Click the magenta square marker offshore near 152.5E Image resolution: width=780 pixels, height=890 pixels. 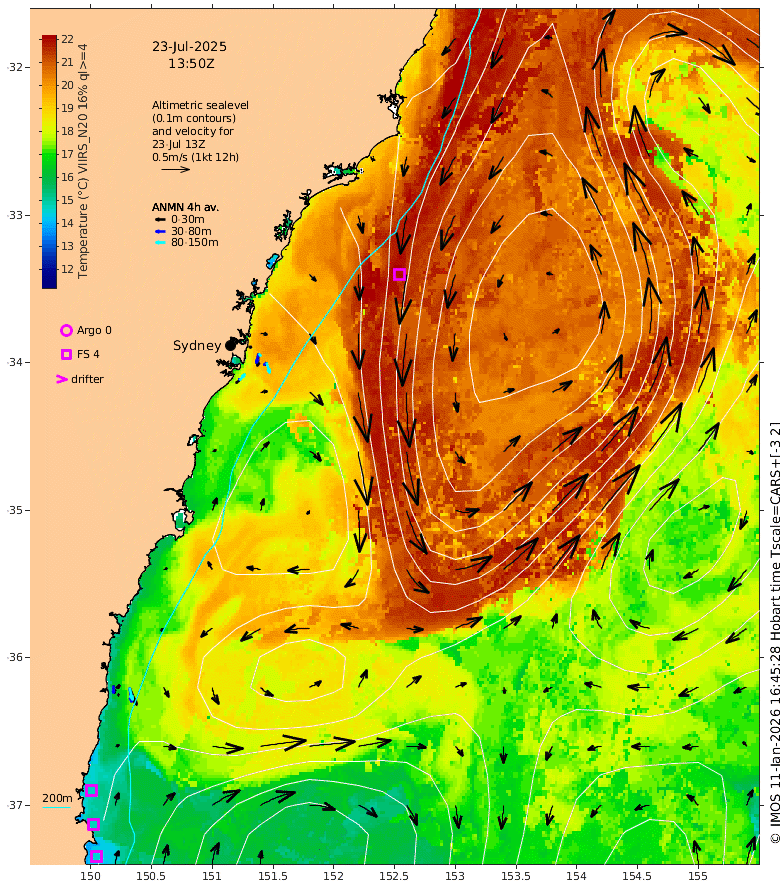point(399,275)
